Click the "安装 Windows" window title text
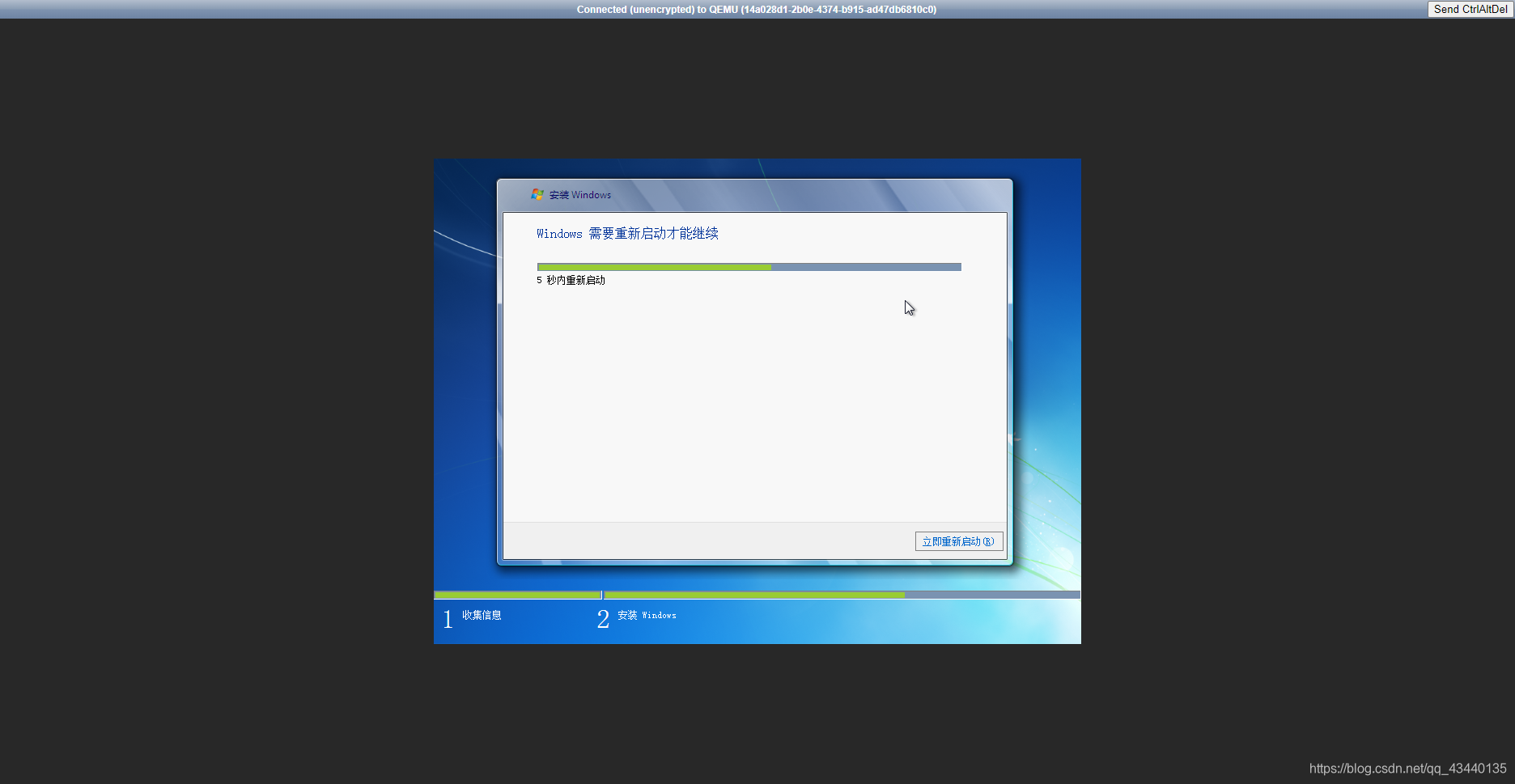Viewport: 1515px width, 784px height. click(580, 195)
